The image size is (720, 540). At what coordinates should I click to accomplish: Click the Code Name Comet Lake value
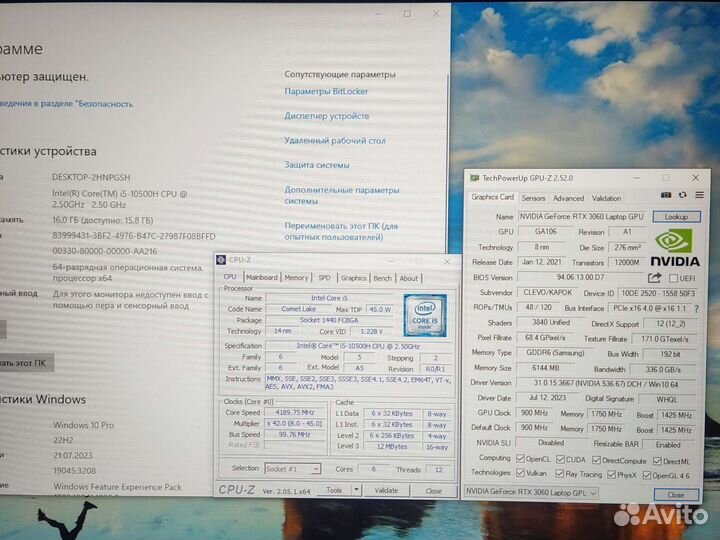(298, 309)
